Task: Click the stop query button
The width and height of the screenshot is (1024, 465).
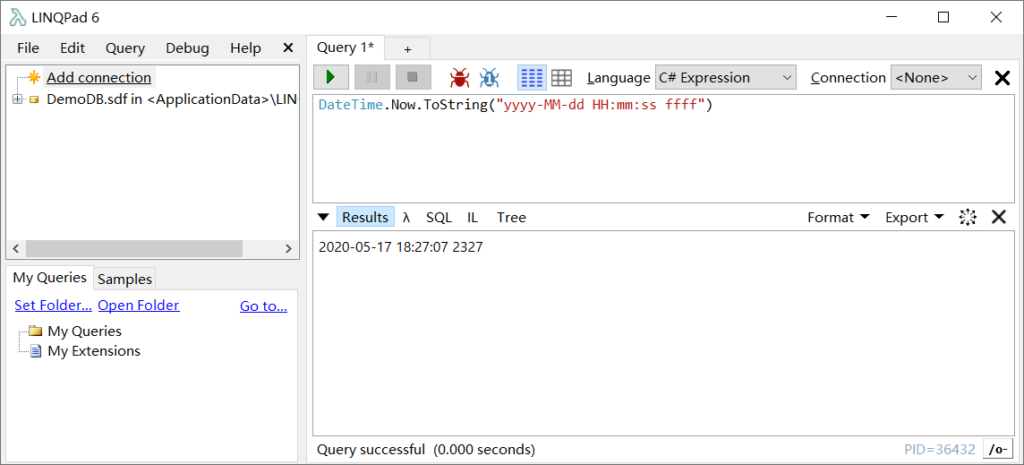Action: [x=413, y=77]
